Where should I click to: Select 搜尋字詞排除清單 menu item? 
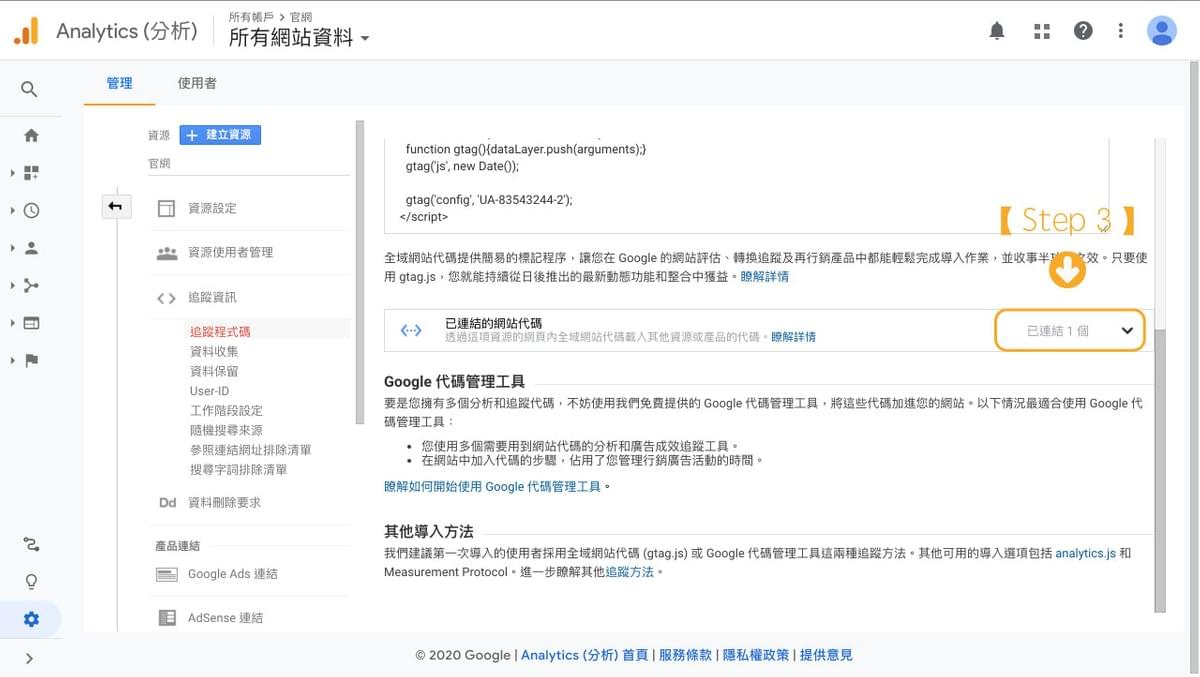pyautogui.click(x=238, y=469)
